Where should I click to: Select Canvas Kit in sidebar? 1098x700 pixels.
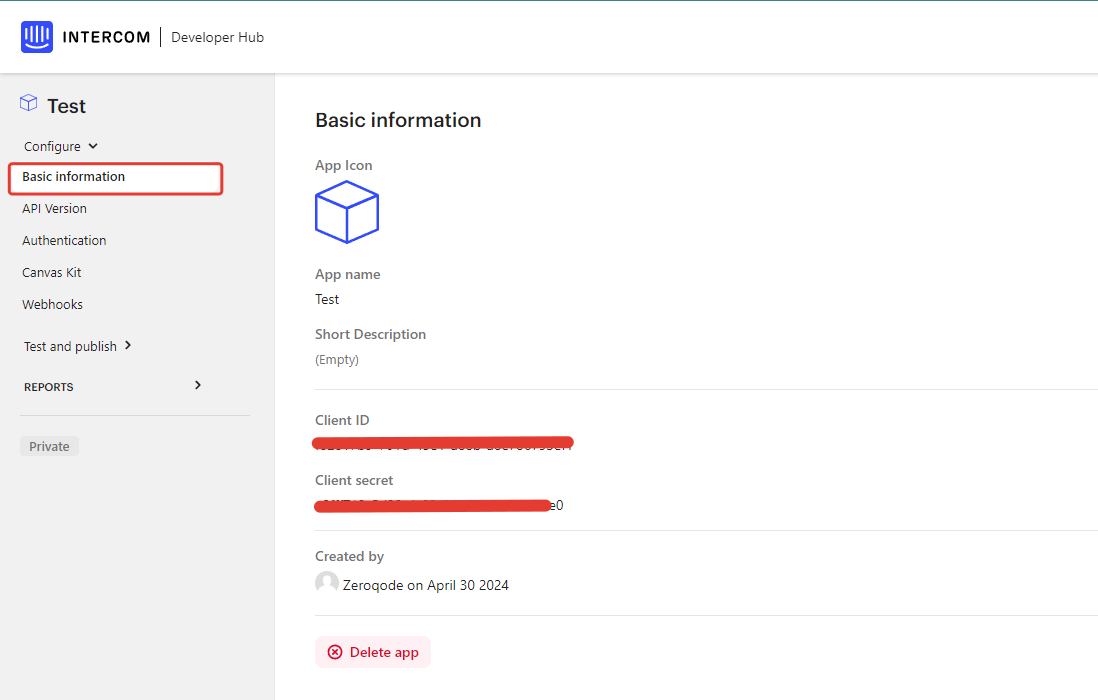pos(52,273)
